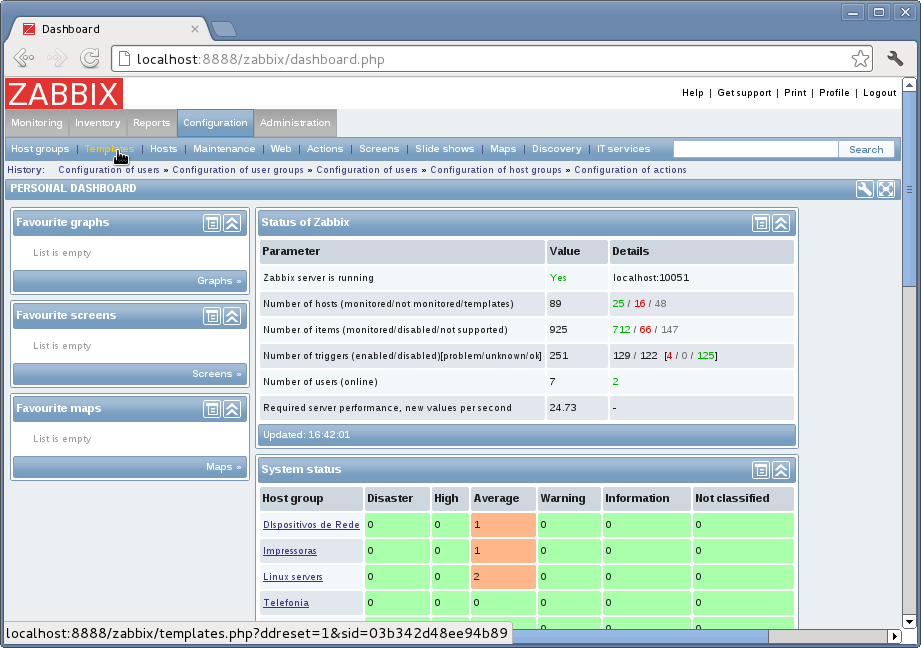Viewport: 921px width, 648px height.
Task: Open Configuration of host groups history link
Action: tap(496, 170)
